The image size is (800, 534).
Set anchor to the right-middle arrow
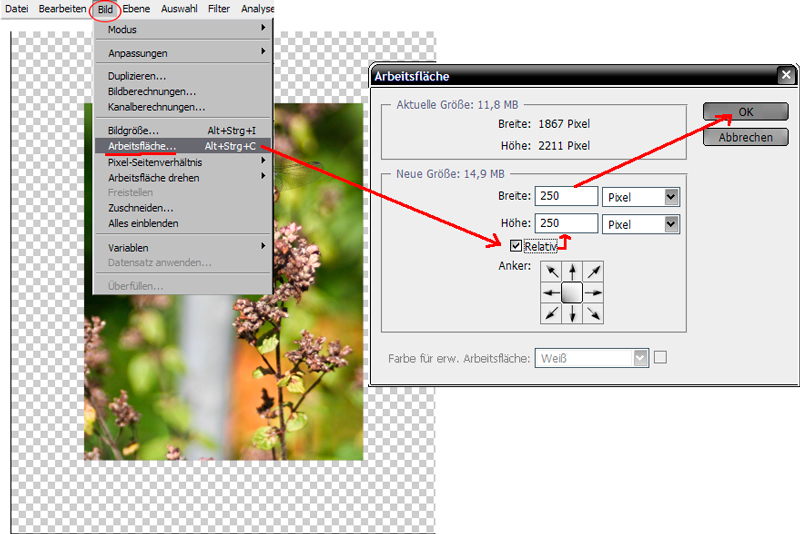tap(593, 292)
